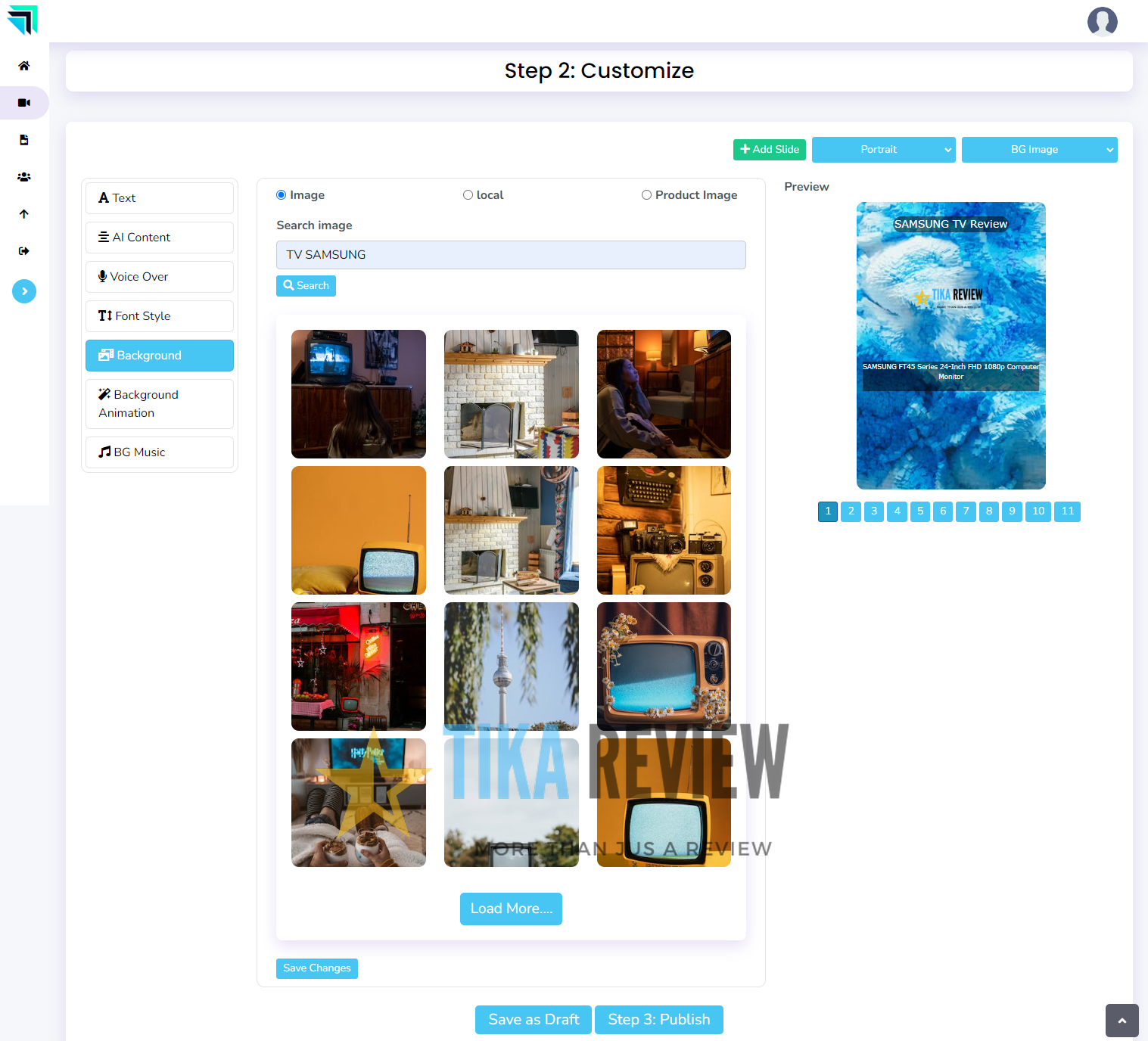This screenshot has width=1148, height=1041.
Task: Open the video document icon in the sidebar
Action: tap(24, 139)
